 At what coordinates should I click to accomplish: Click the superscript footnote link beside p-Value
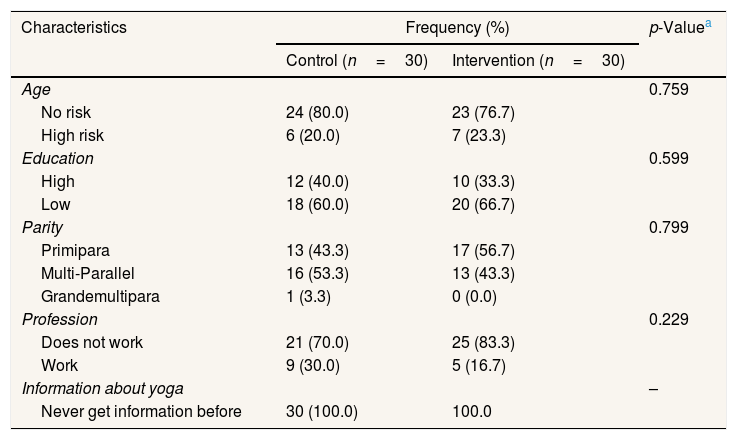click(x=711, y=22)
